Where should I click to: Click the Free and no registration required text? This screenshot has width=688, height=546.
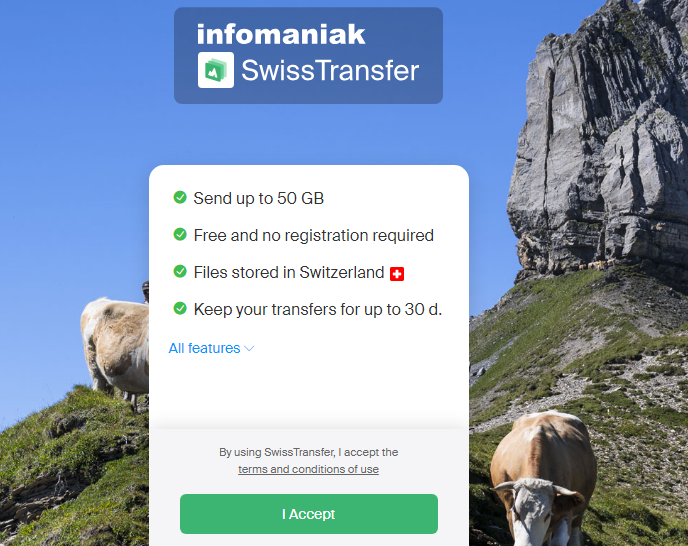click(314, 236)
